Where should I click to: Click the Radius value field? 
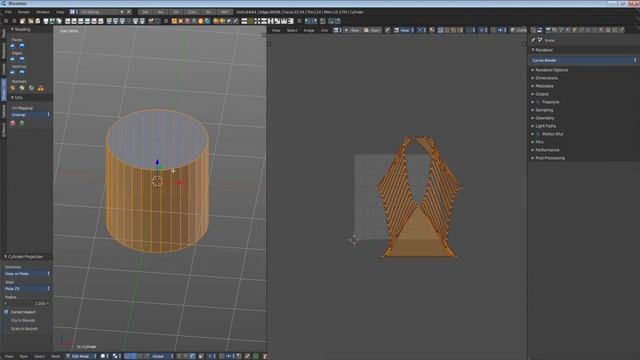(27, 303)
